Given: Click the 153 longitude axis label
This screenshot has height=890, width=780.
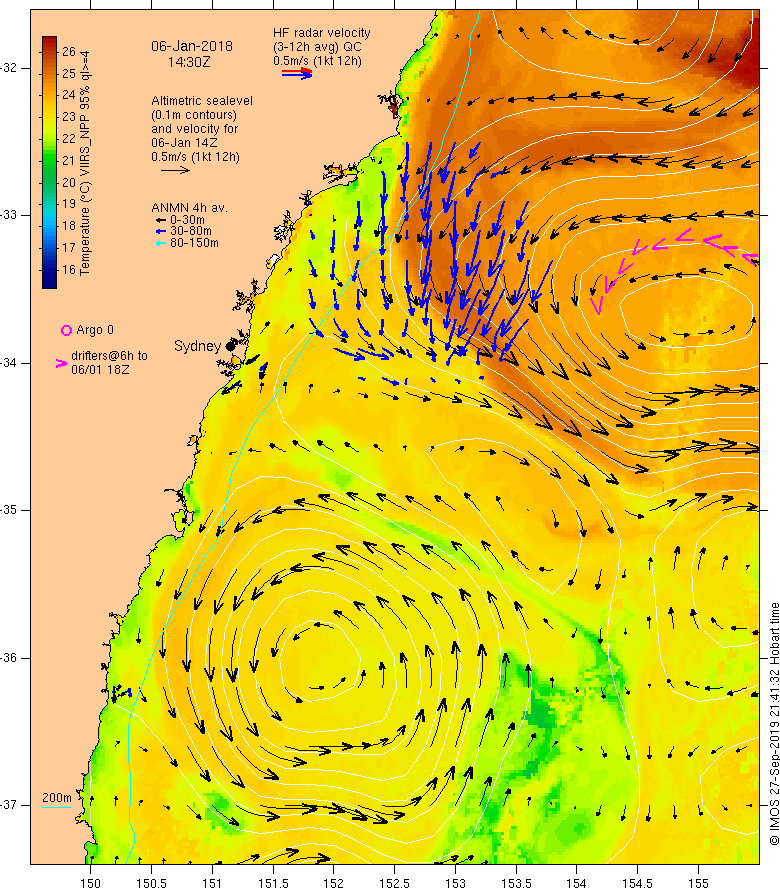Looking at the screenshot, I should coord(455,883).
